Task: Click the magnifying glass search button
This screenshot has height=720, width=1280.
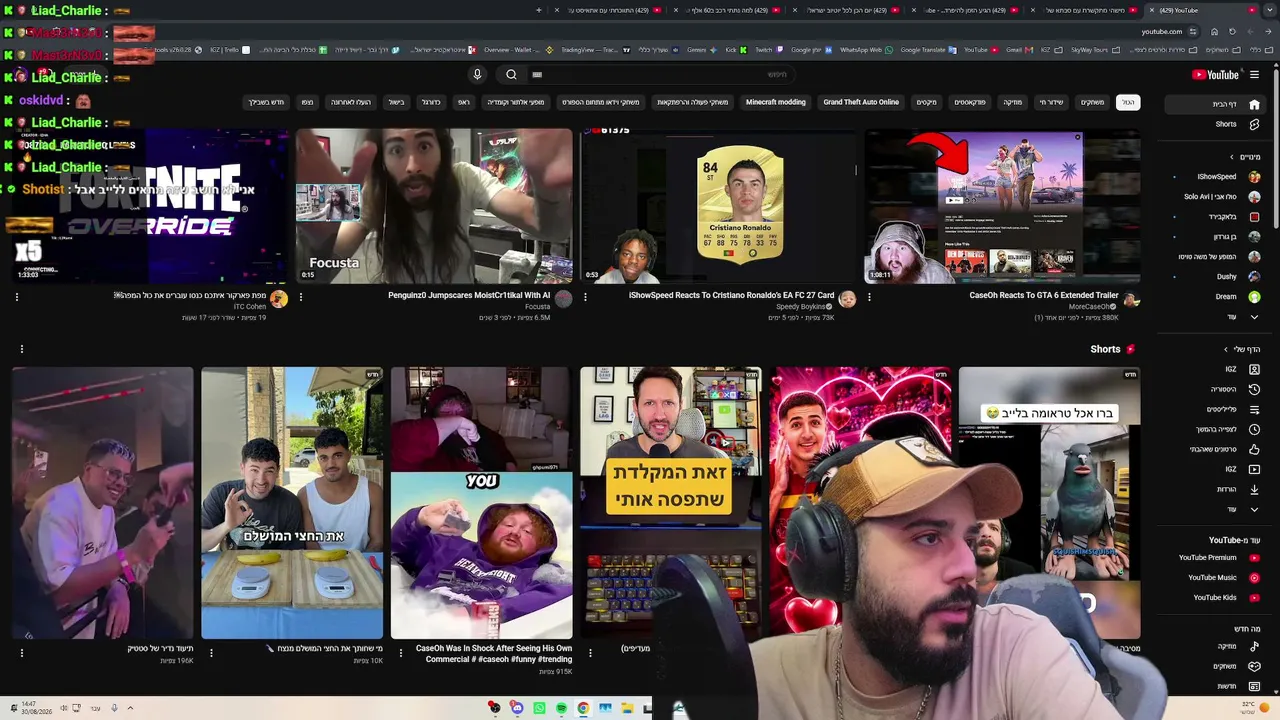Action: pyautogui.click(x=511, y=74)
